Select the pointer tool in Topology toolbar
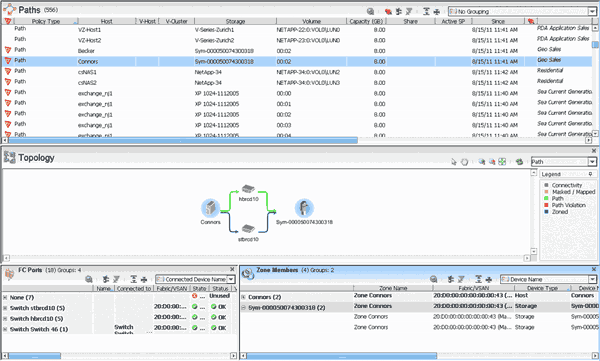This screenshot has height=361, width=600. point(454,162)
